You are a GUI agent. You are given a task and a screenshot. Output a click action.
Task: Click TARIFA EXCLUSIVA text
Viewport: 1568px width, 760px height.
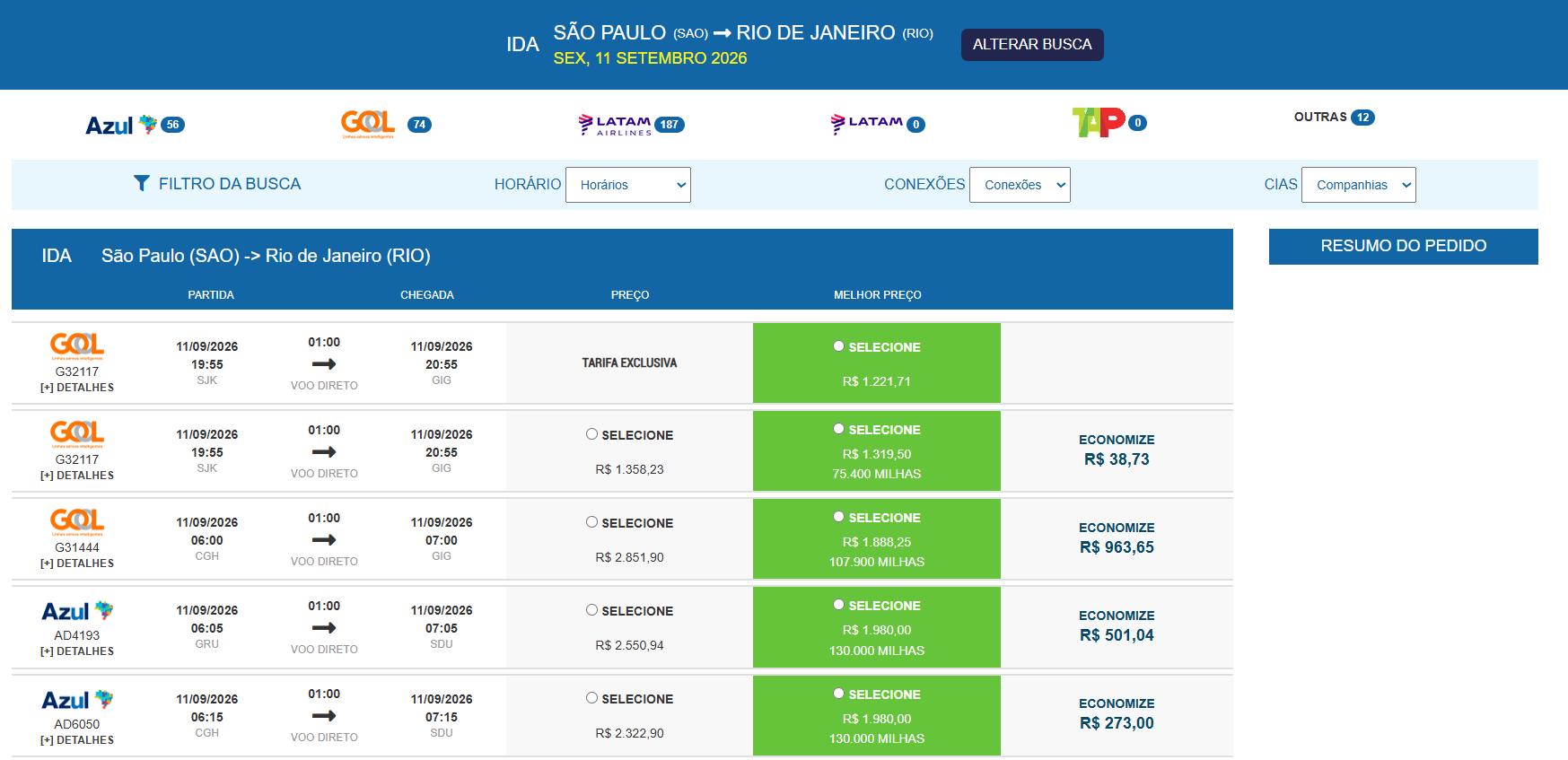(x=629, y=363)
